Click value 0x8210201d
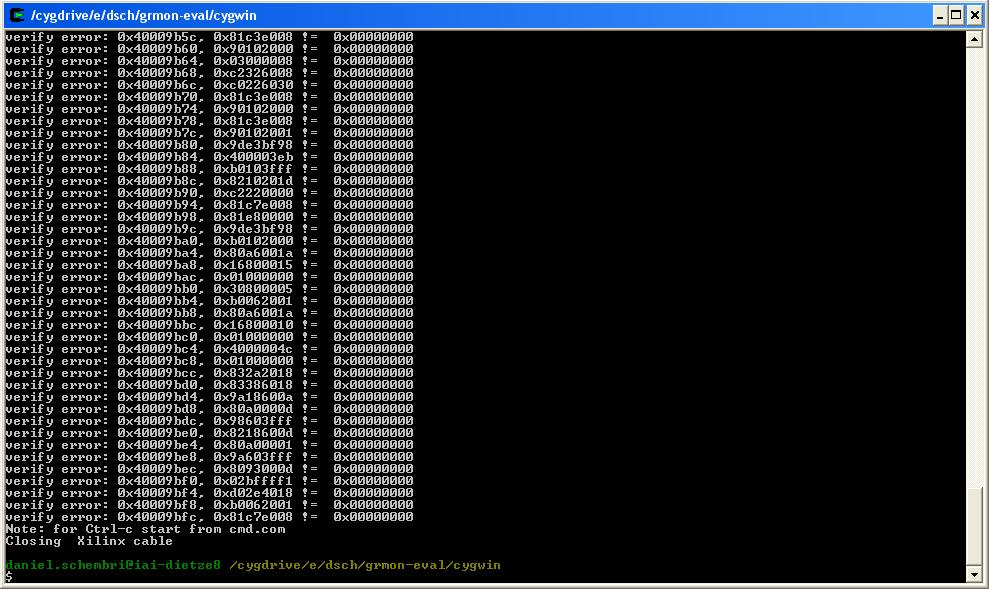 tap(254, 181)
